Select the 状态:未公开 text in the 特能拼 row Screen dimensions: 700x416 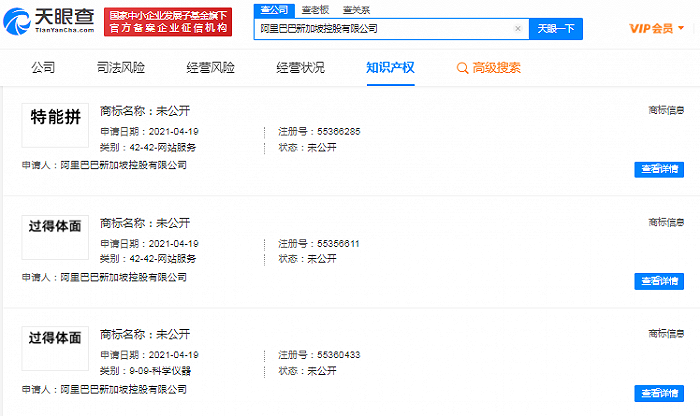[x=308, y=147]
